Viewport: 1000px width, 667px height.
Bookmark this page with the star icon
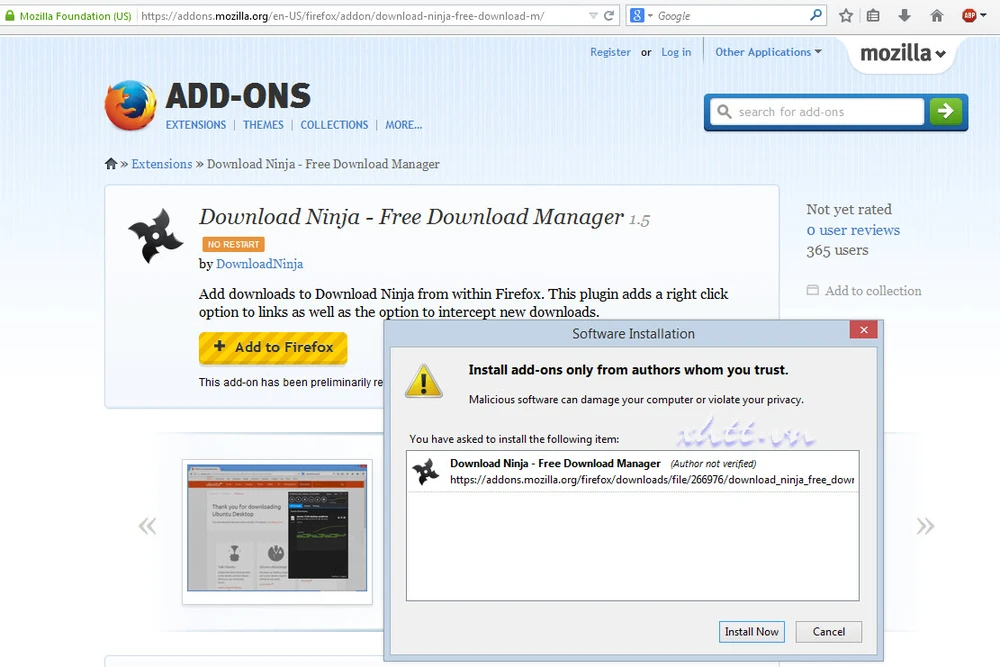pos(846,16)
